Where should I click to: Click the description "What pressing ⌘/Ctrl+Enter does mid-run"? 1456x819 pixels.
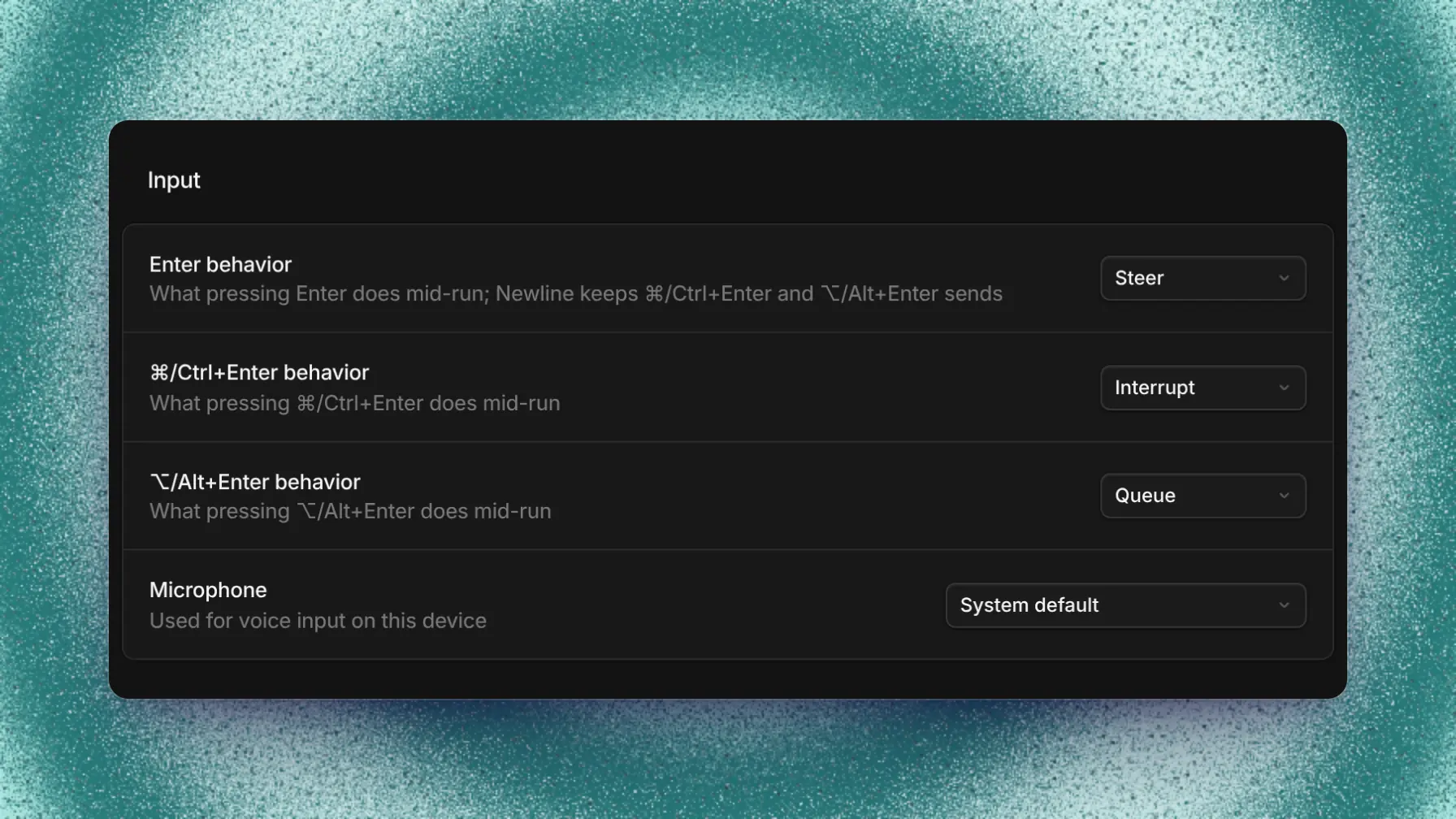click(355, 403)
